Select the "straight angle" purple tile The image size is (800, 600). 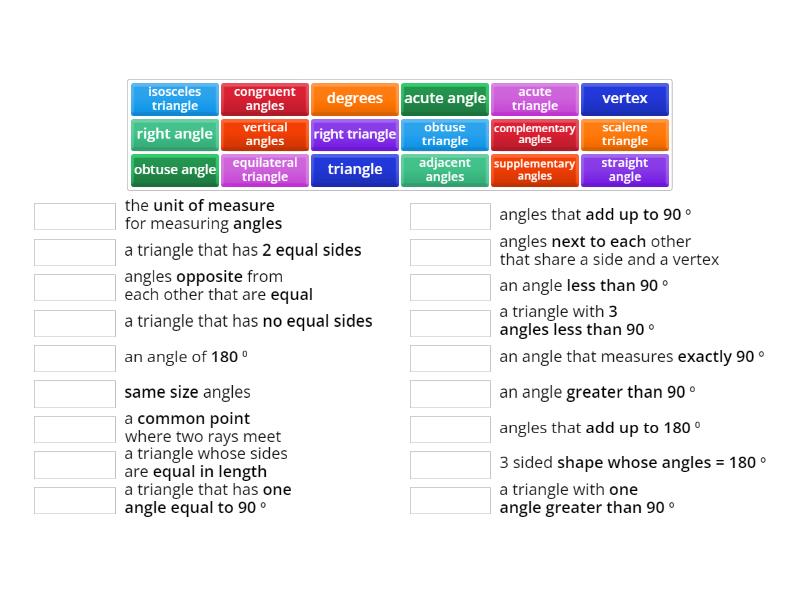(625, 169)
